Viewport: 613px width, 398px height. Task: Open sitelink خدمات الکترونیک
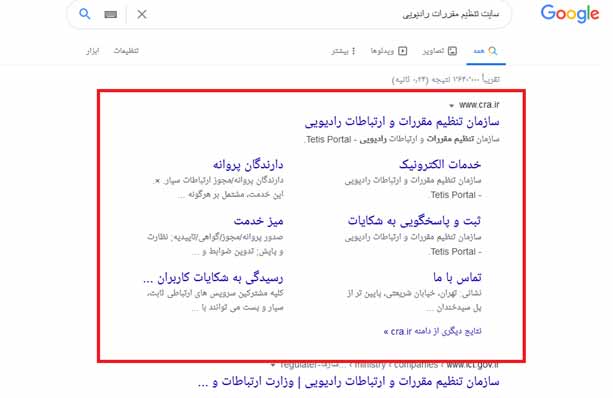440,165
